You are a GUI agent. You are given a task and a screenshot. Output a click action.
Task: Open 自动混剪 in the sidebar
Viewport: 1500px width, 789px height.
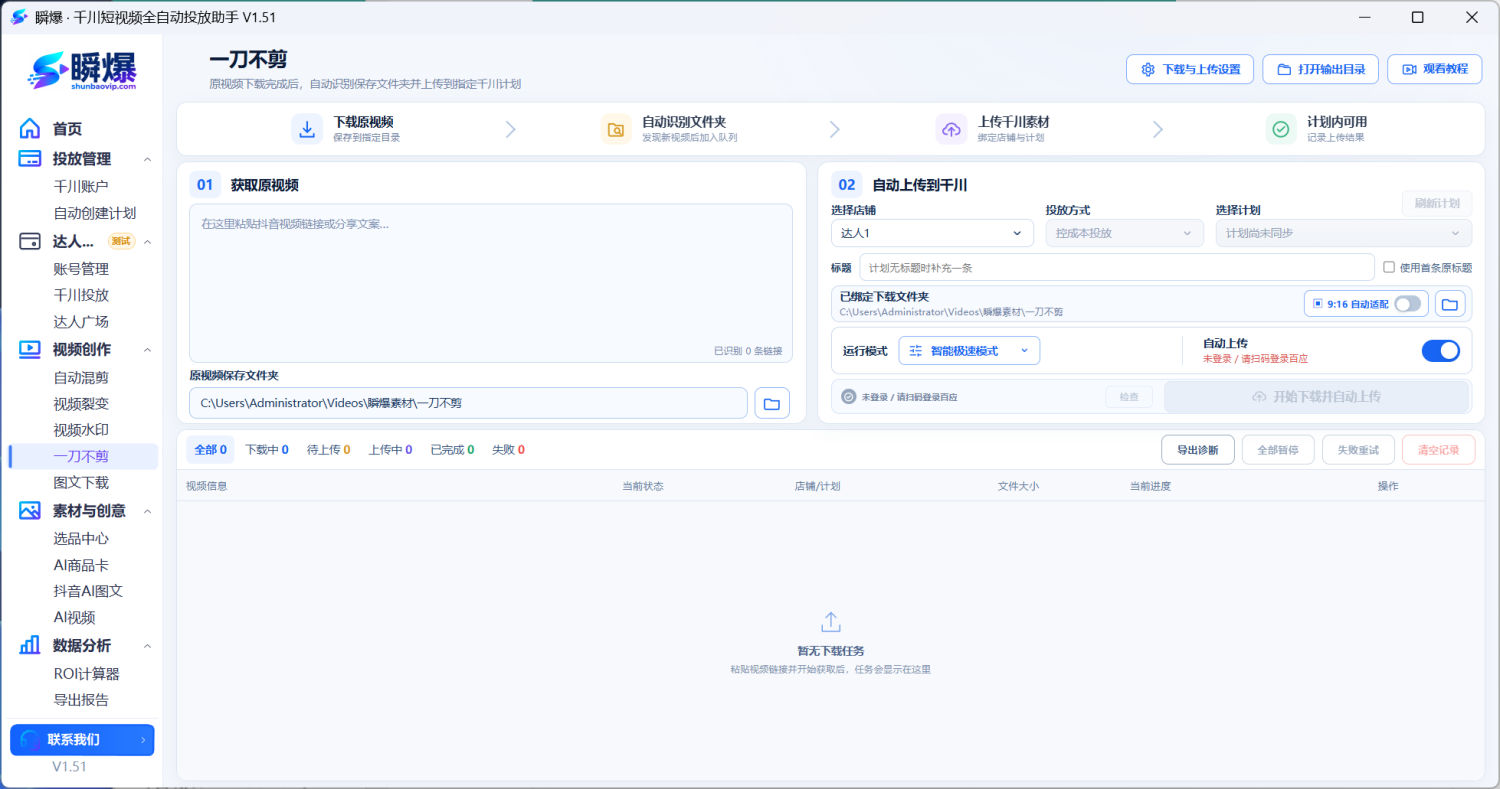coord(81,377)
